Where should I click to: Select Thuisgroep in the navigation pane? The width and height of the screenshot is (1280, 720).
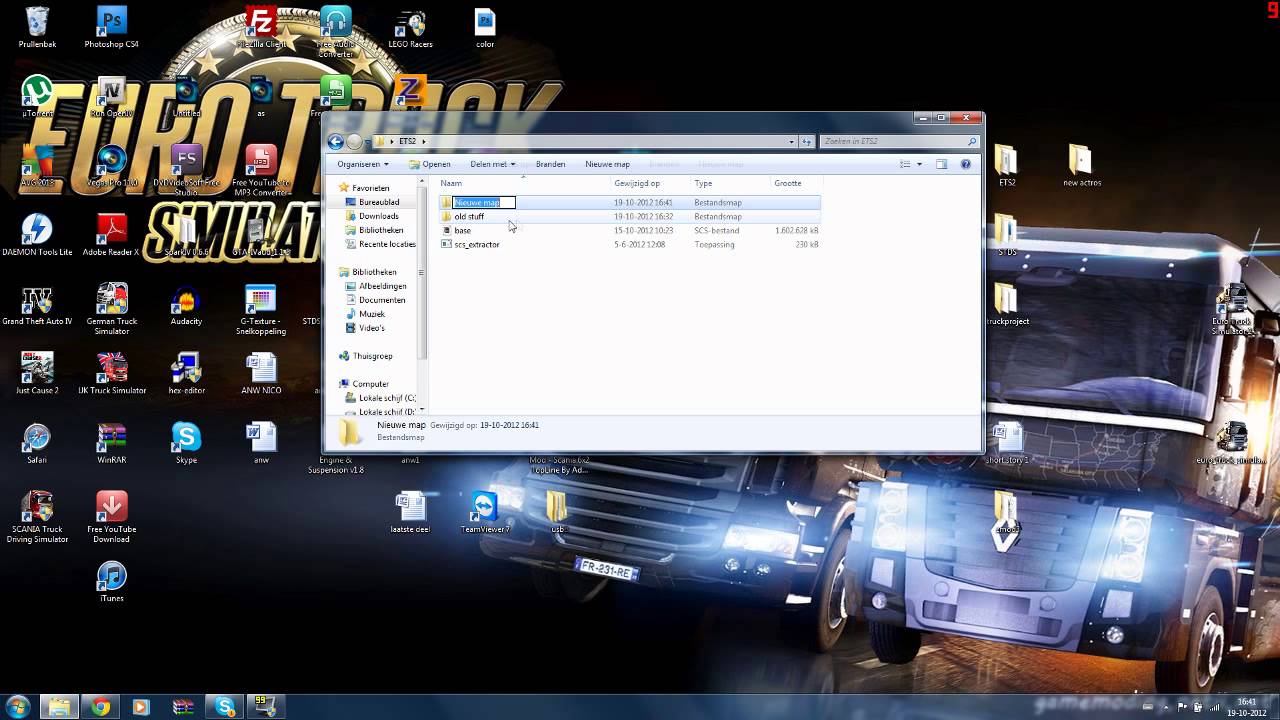(365, 356)
